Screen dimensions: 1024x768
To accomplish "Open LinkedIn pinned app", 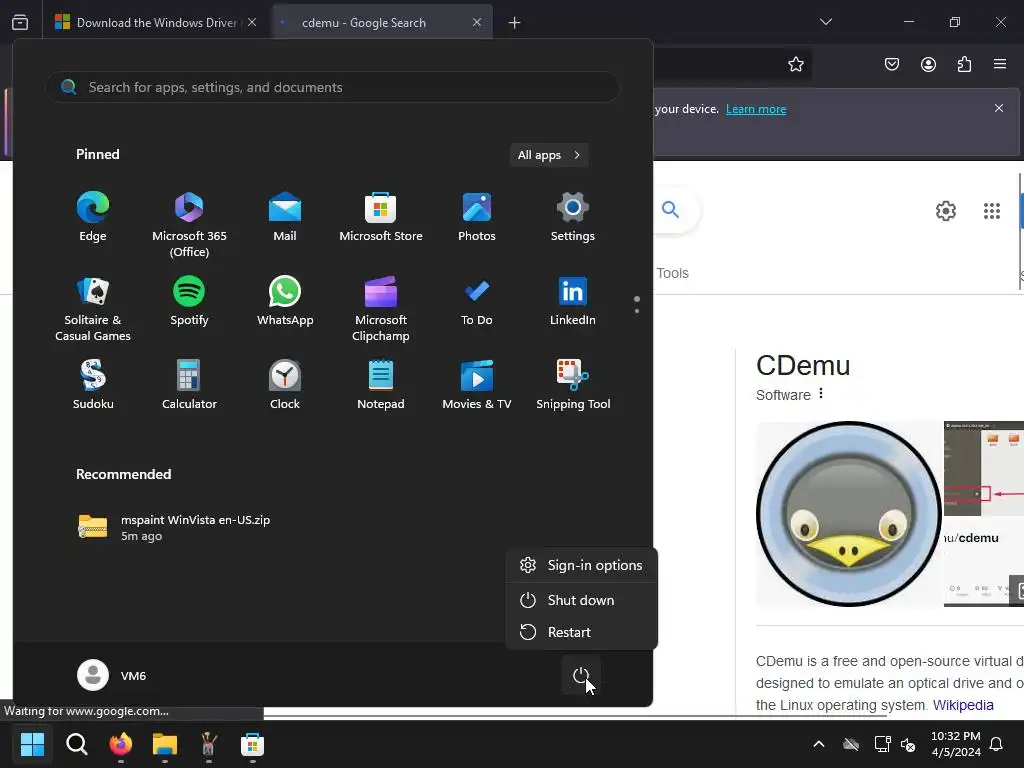I will [x=573, y=300].
